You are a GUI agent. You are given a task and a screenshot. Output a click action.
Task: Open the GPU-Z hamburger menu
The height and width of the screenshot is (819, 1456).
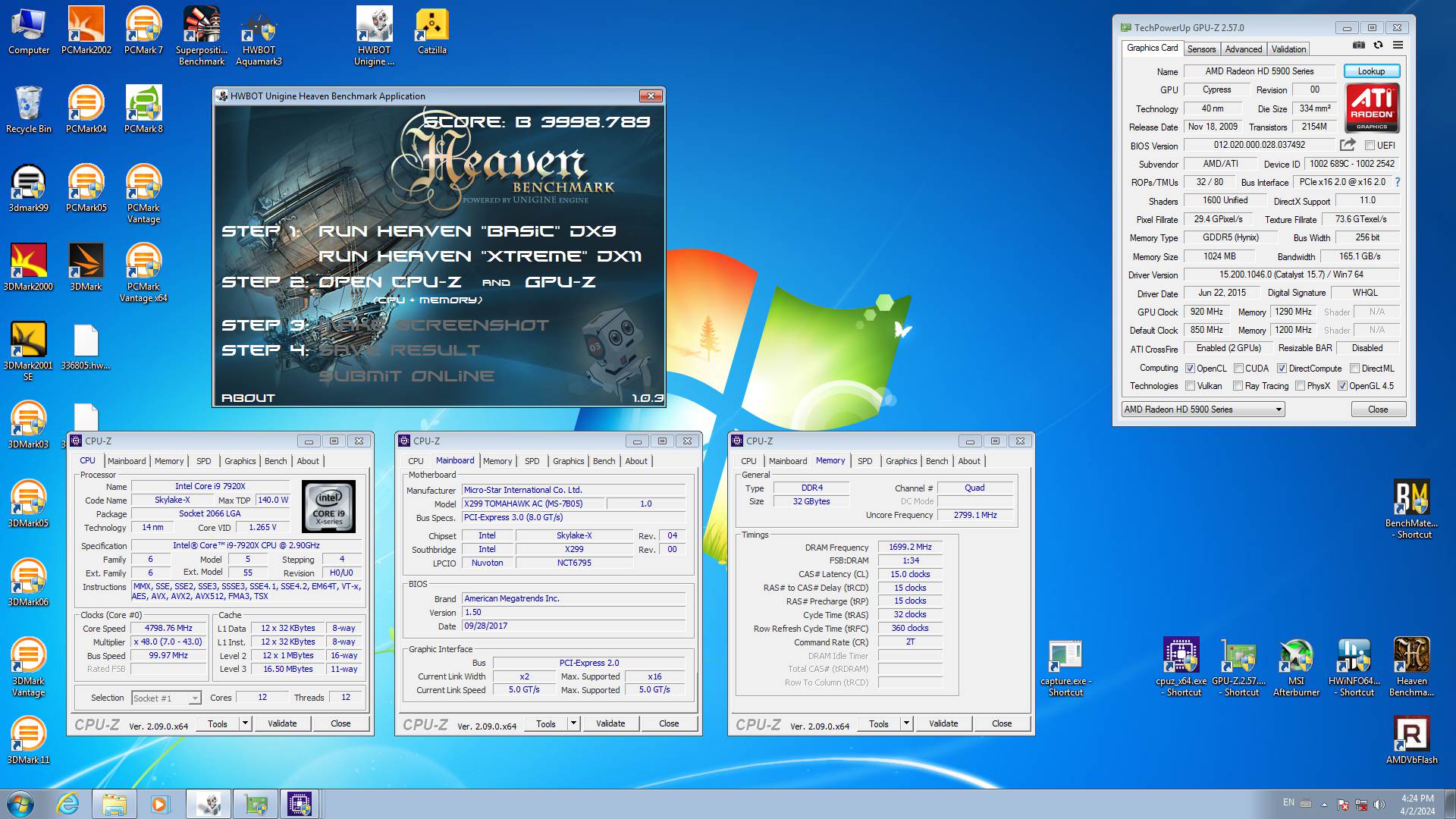coord(1398,45)
